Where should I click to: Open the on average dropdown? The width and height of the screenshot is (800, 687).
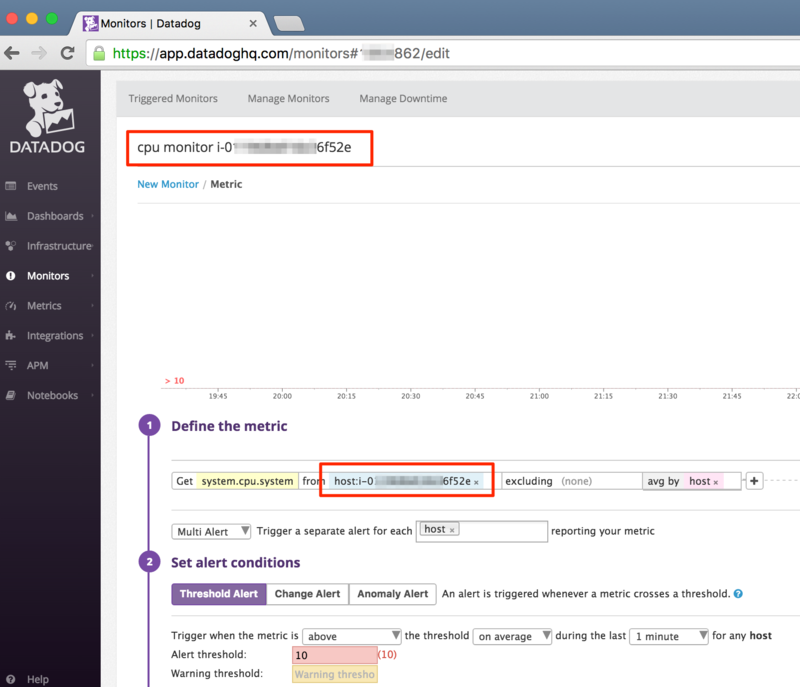pos(512,637)
